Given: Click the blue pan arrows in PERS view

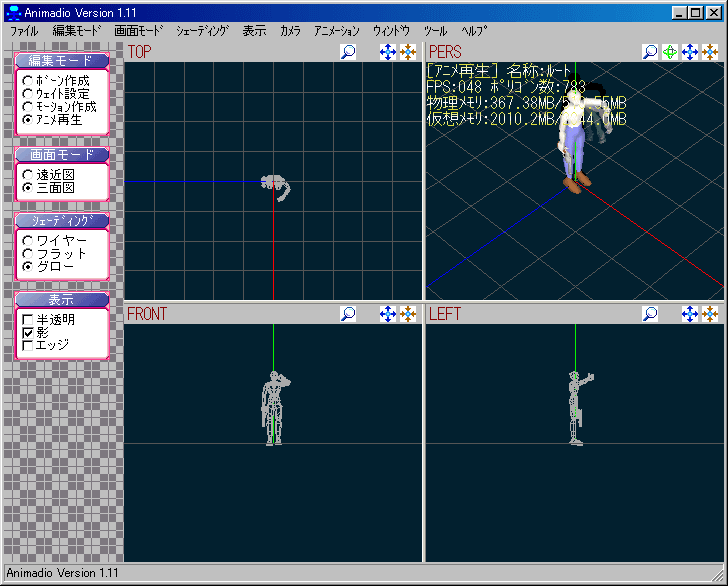Looking at the screenshot, I should pyautogui.click(x=690, y=52).
